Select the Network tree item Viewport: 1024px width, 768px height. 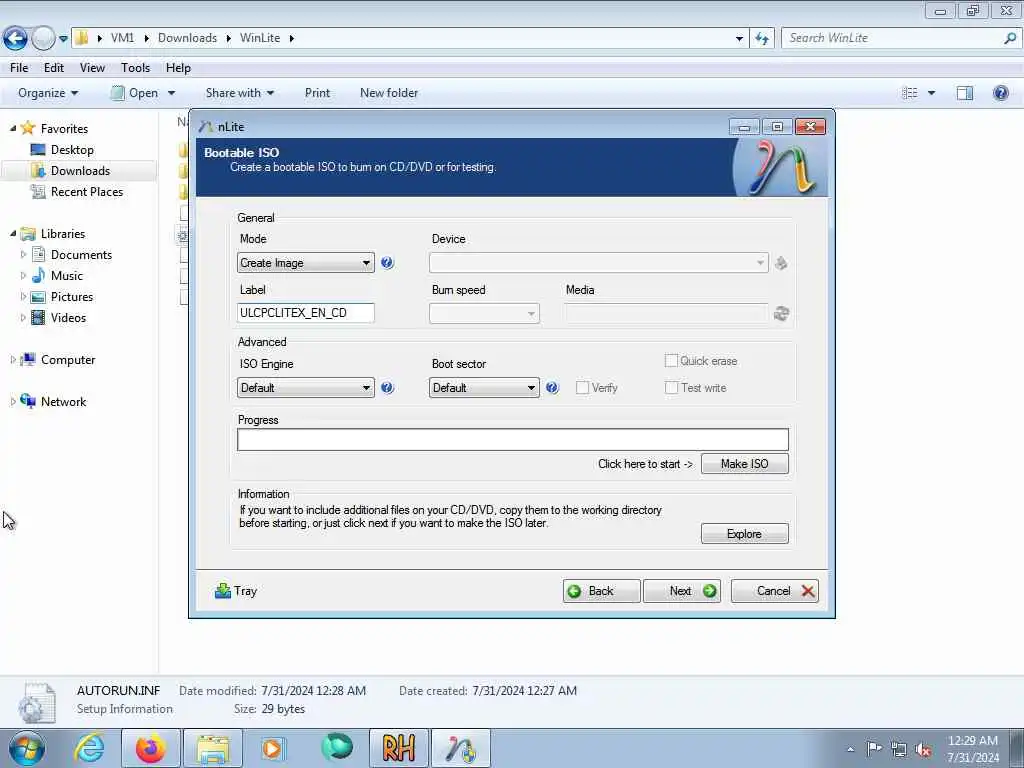coord(63,402)
